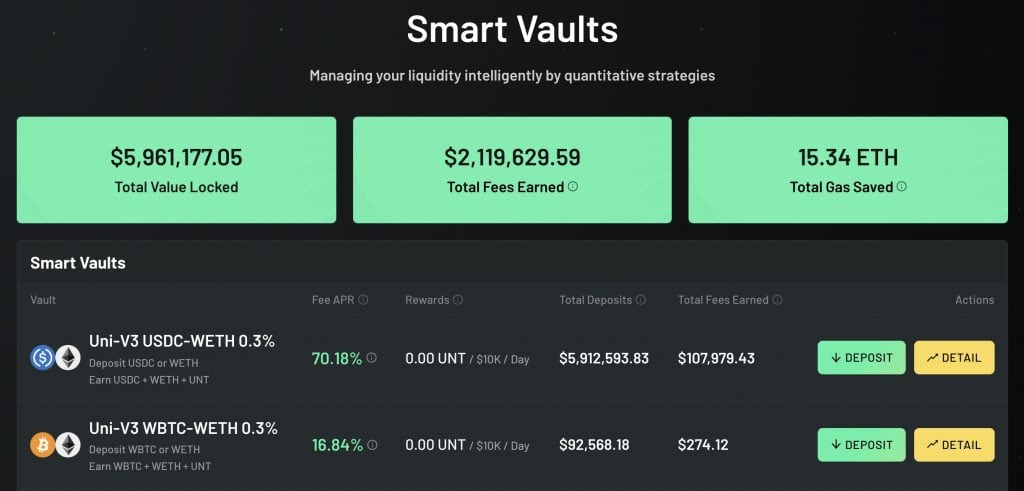Click Total Fees Earned column header info icon
The width and height of the screenshot is (1024, 491).
coord(777,300)
